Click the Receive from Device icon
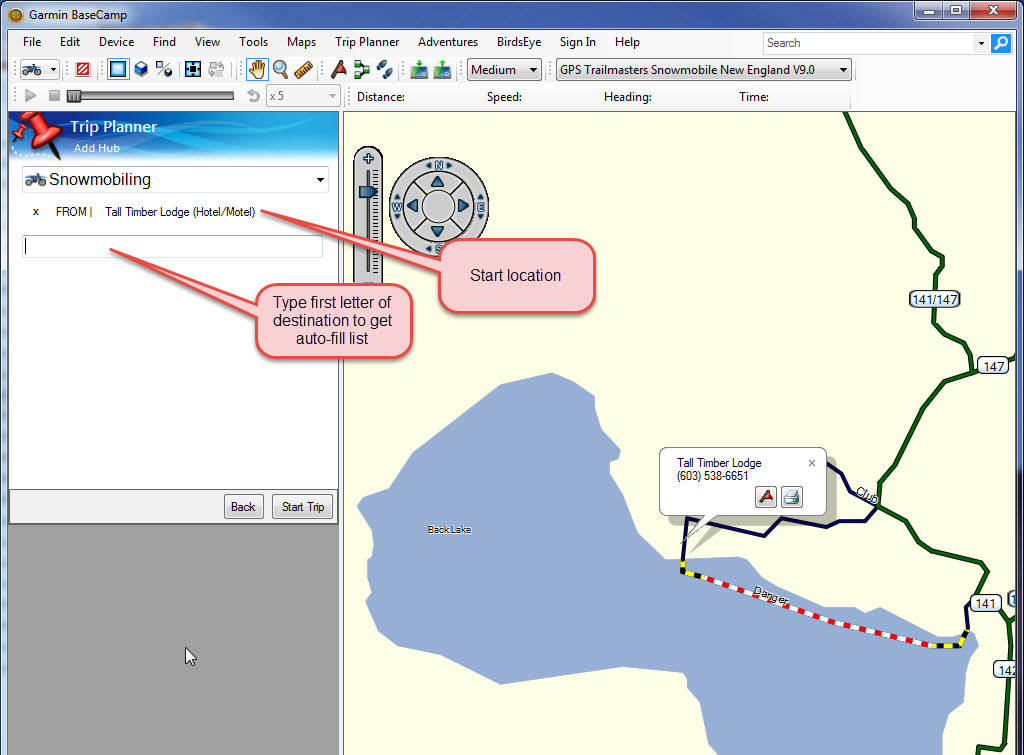 click(x=442, y=69)
